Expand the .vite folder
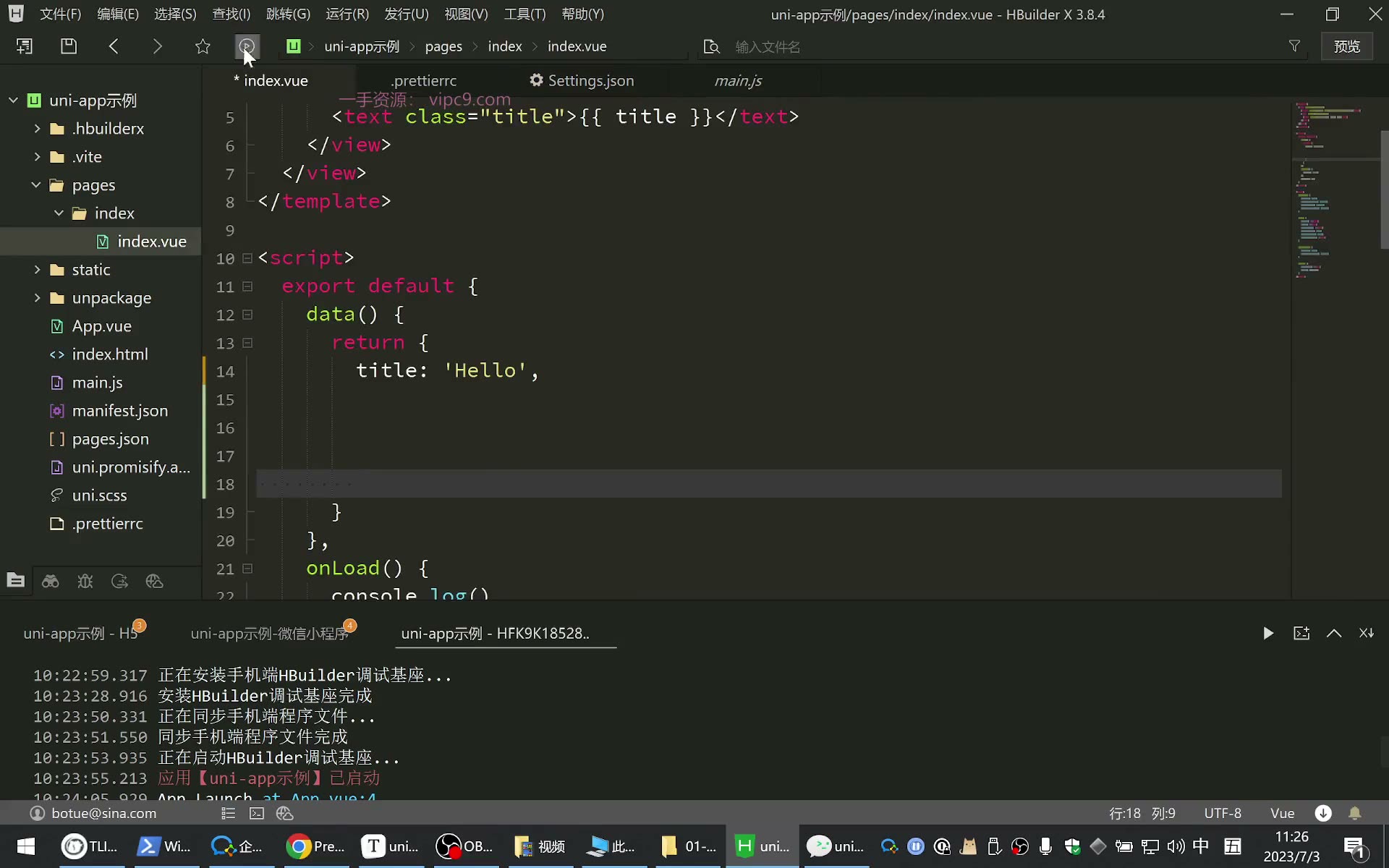 coord(37,157)
